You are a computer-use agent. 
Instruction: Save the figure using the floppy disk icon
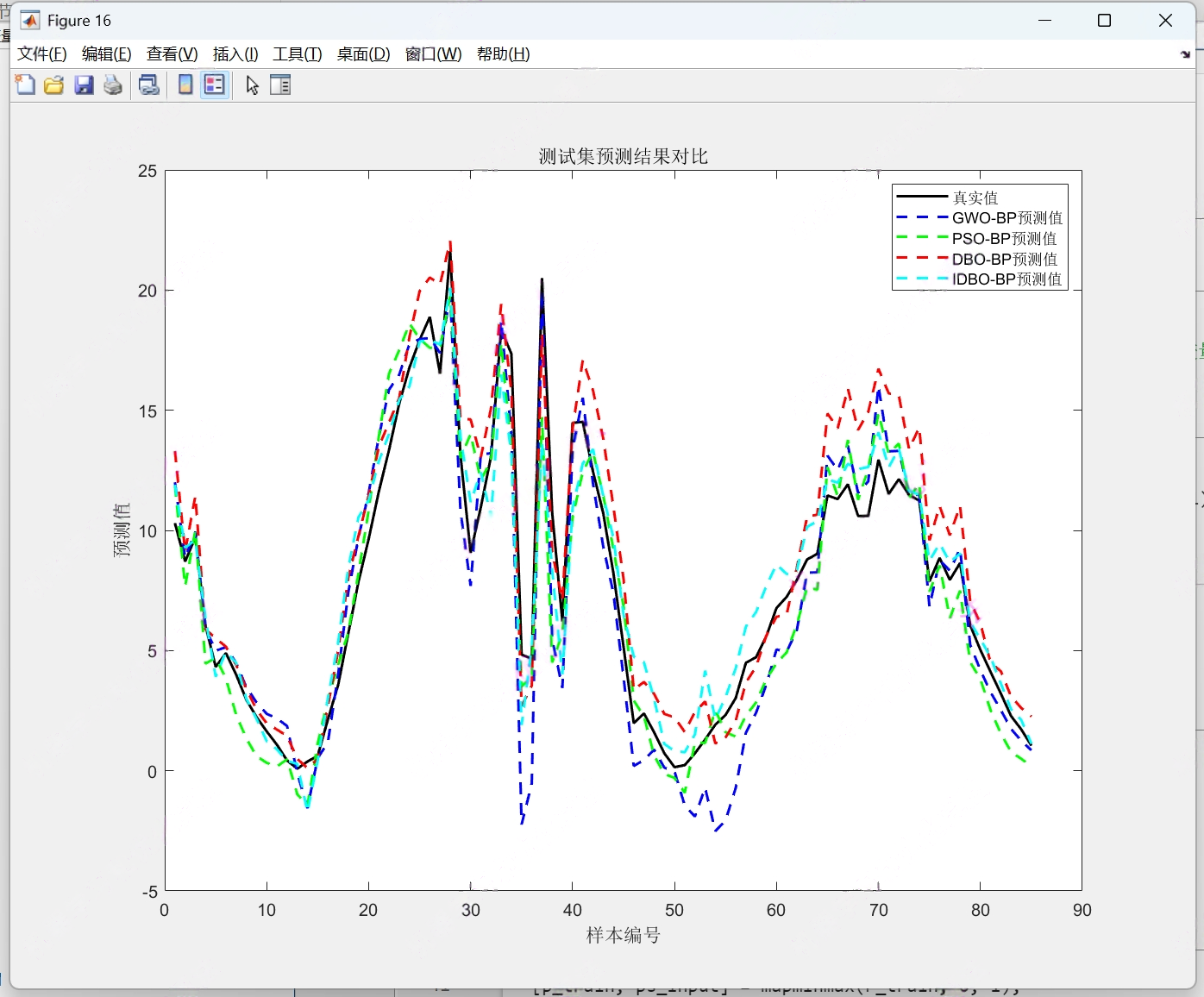point(84,85)
